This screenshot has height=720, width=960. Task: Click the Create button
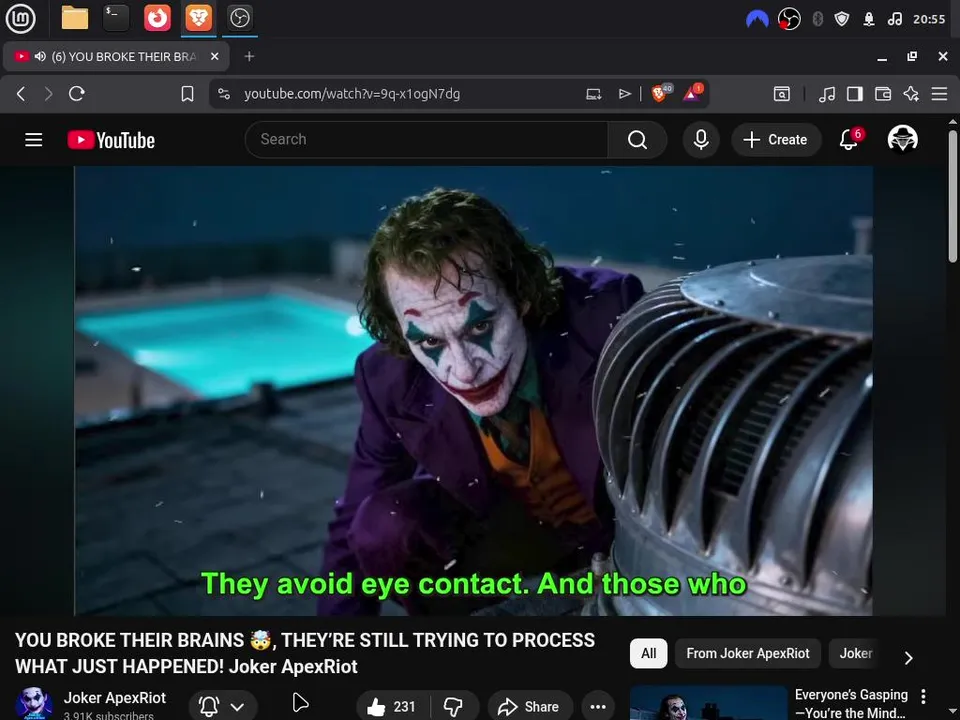(776, 140)
